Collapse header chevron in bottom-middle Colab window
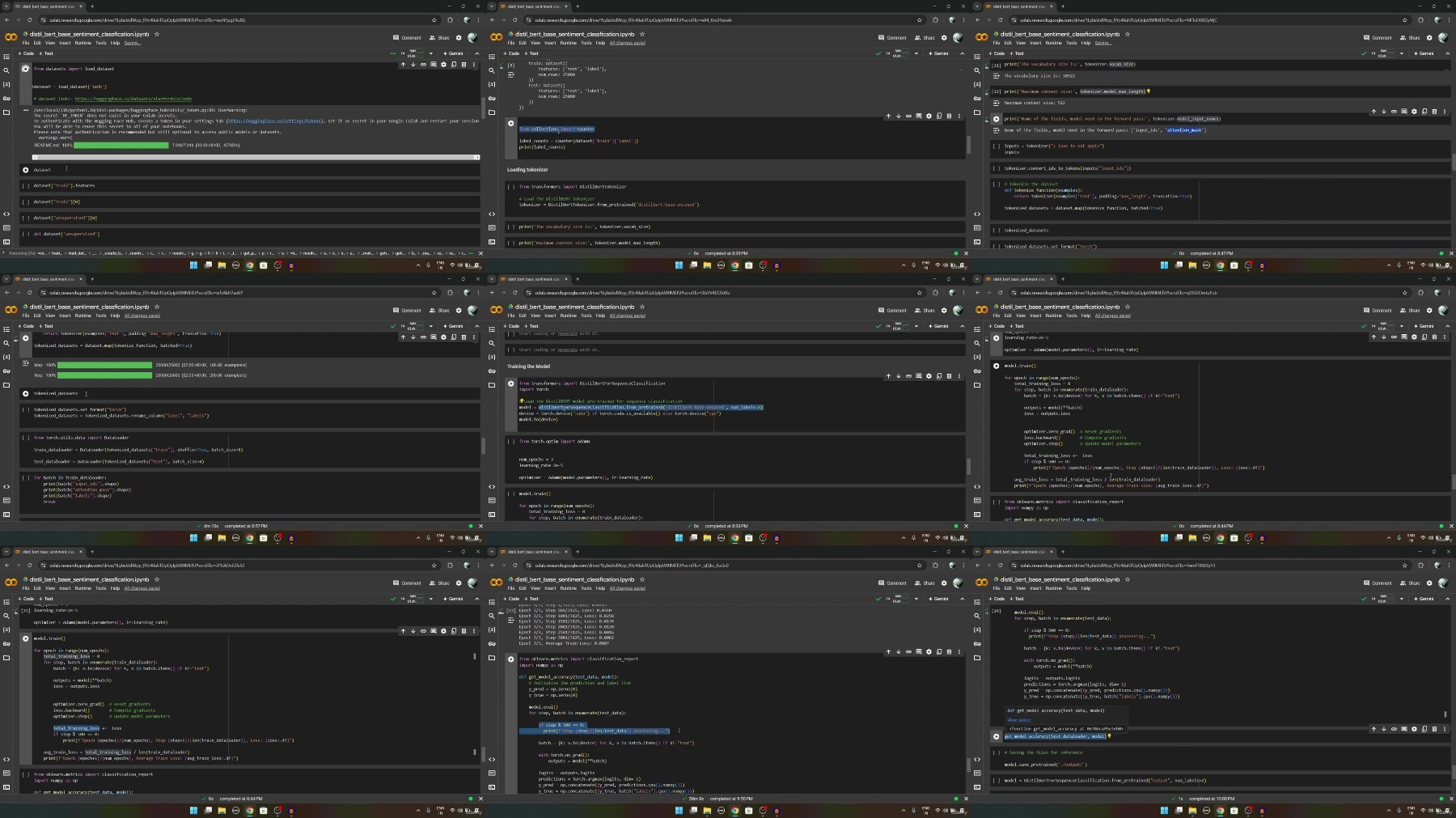The height and width of the screenshot is (818, 1456). 962,599
